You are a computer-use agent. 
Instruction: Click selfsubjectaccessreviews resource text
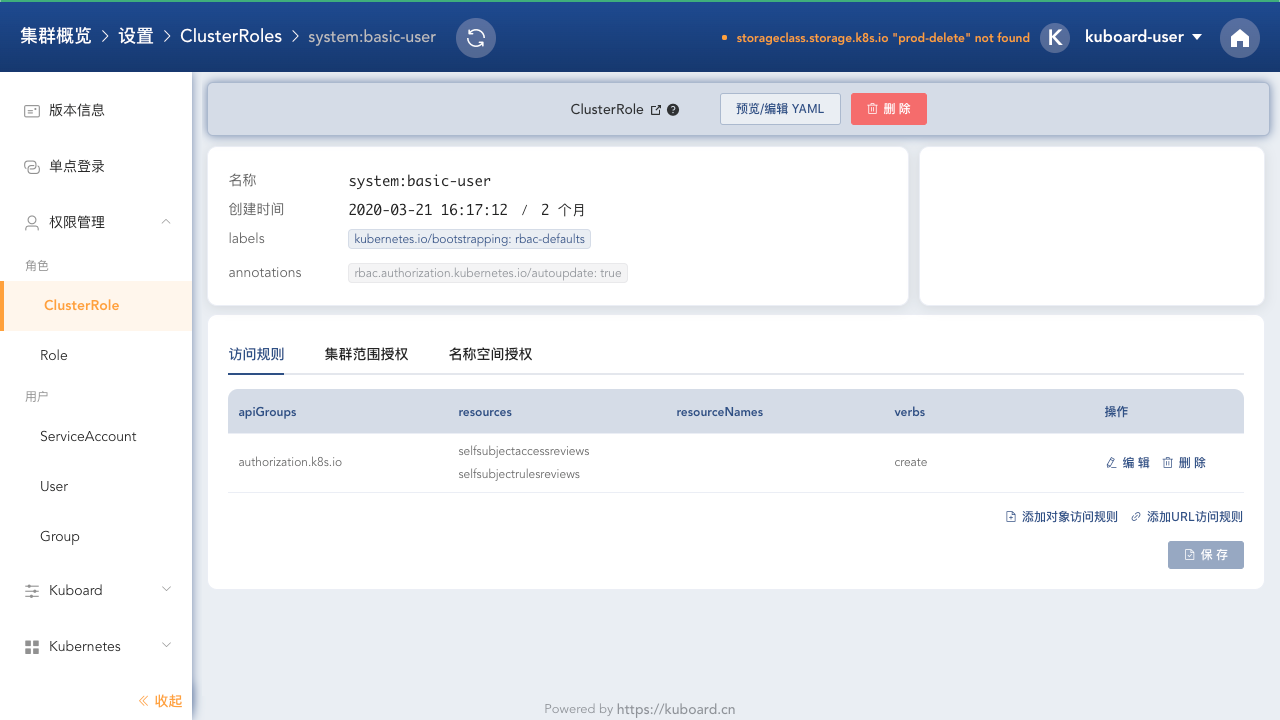[x=524, y=451]
